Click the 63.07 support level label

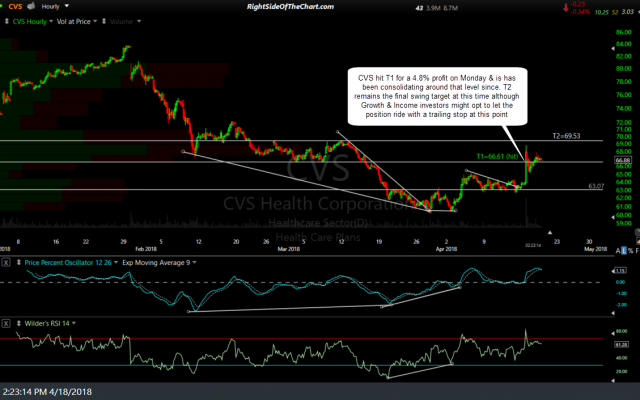[x=596, y=186]
